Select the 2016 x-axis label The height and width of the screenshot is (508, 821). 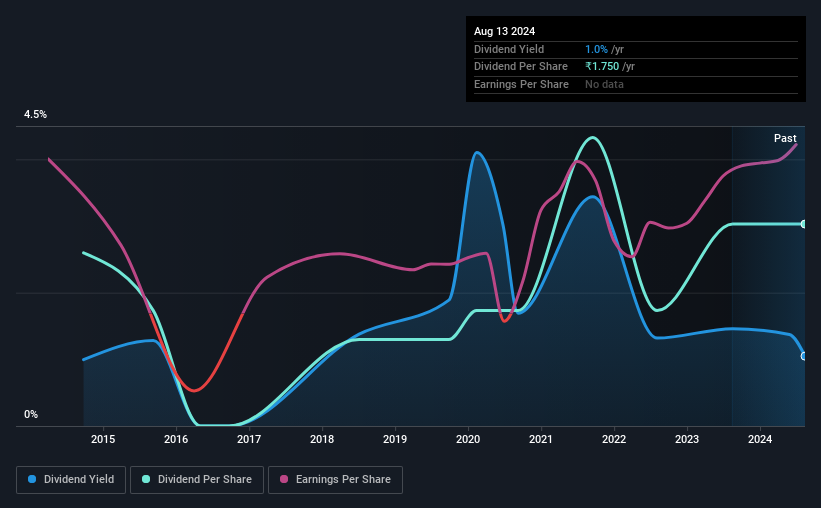(176, 439)
